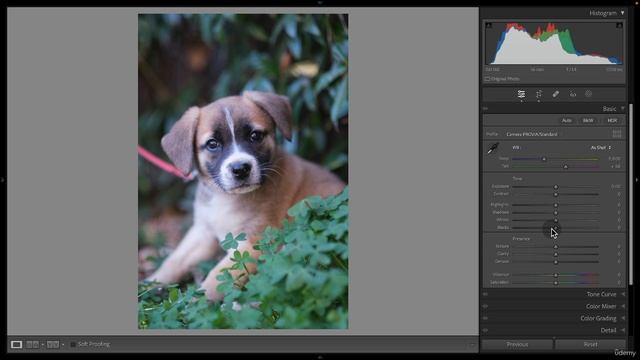Expand the Color Mixer panel

pyautogui.click(x=623, y=306)
